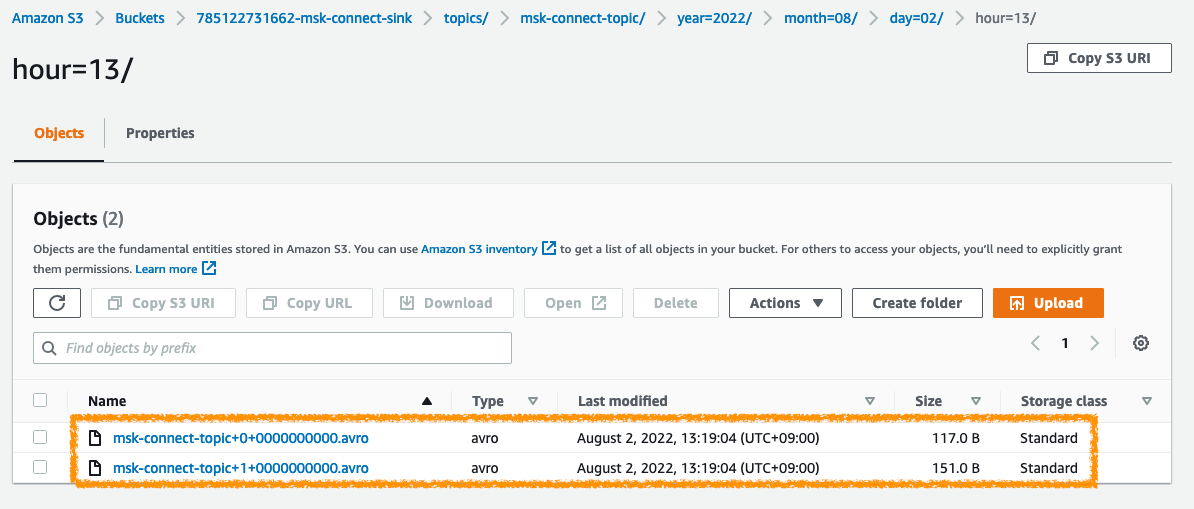Open the Learn more link
Image resolution: width=1194 pixels, height=509 pixels.
pyautogui.click(x=167, y=269)
